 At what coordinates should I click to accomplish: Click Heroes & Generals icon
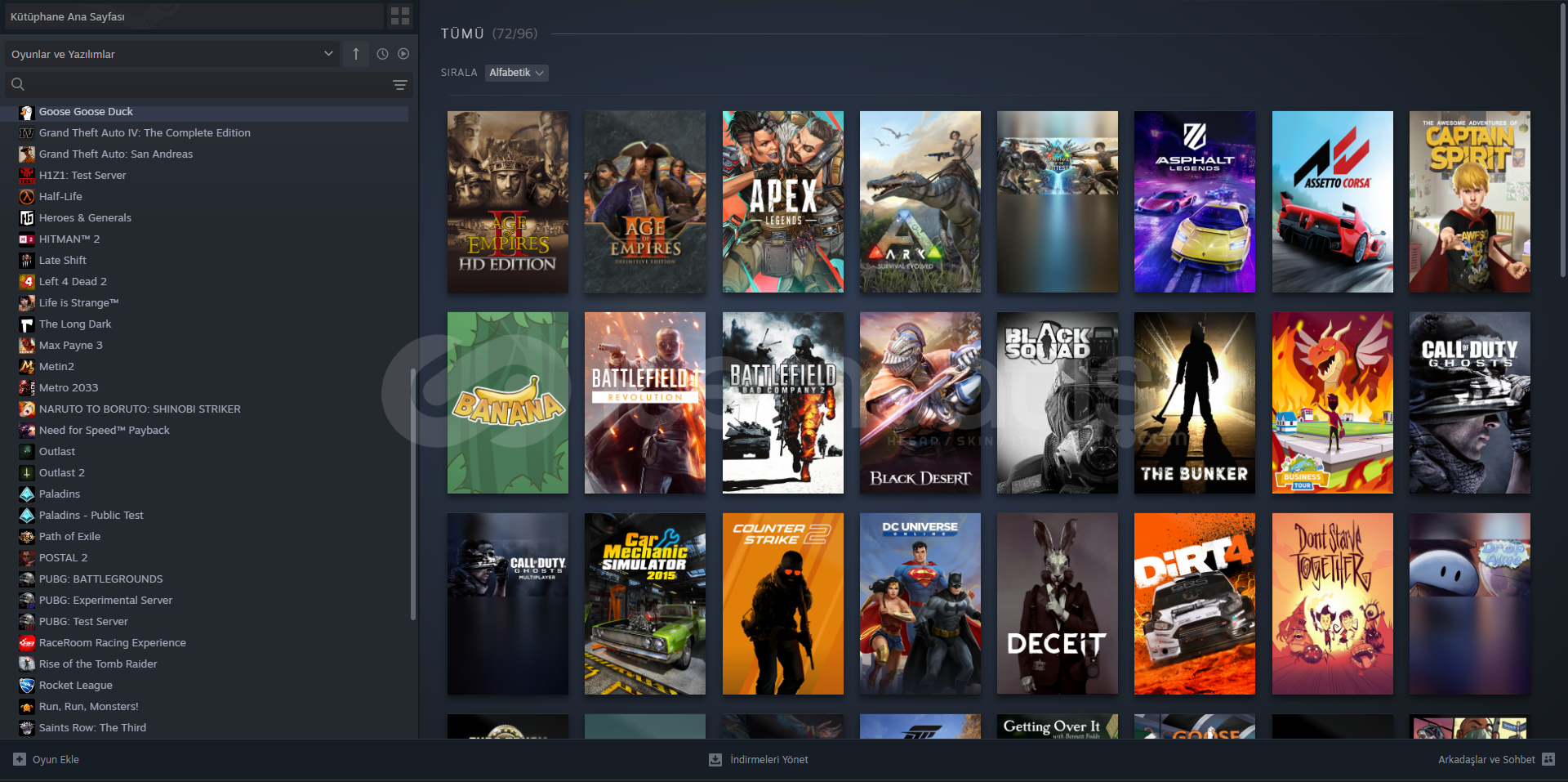[x=27, y=218]
